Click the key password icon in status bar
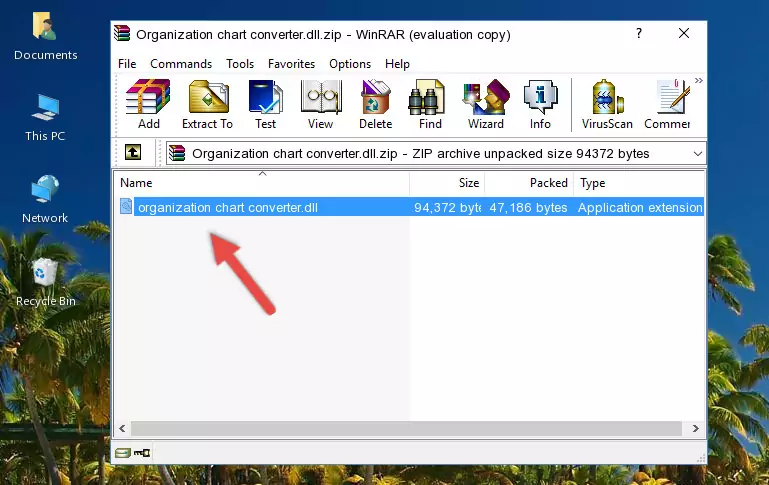Screen dimensions: 769x485 (x=142, y=453)
